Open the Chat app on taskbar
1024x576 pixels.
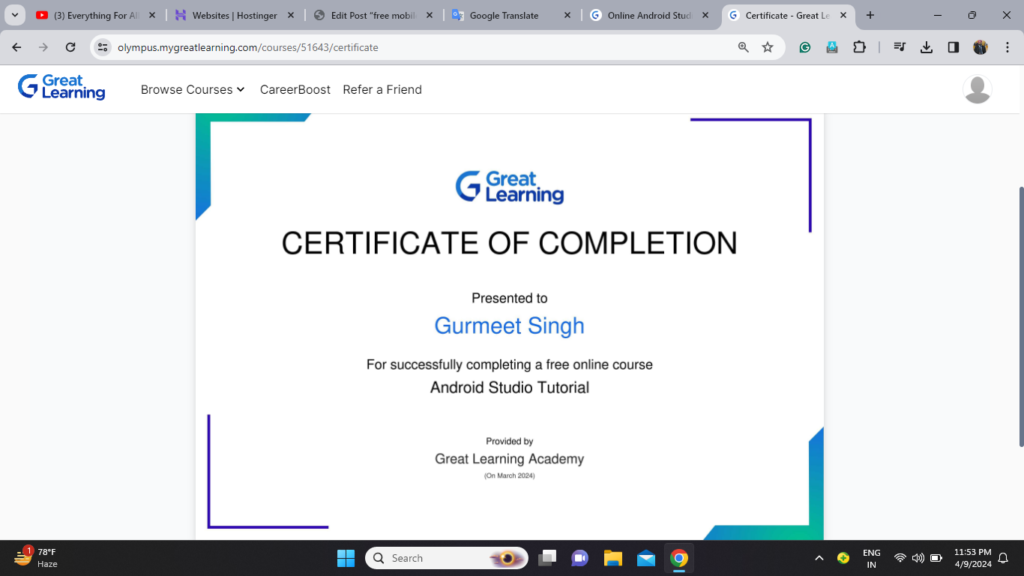(x=580, y=558)
